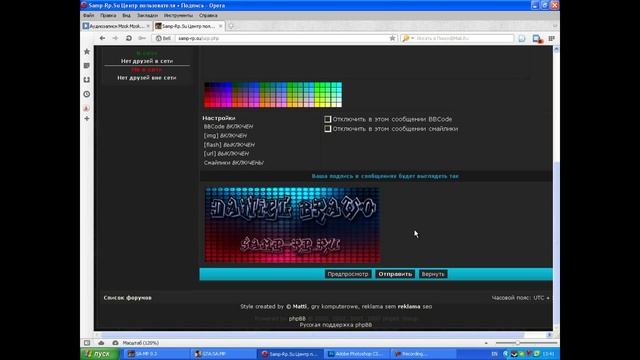Click the Web badge in address bar
Image resolution: width=640 pixels, height=360 pixels.
163,38
